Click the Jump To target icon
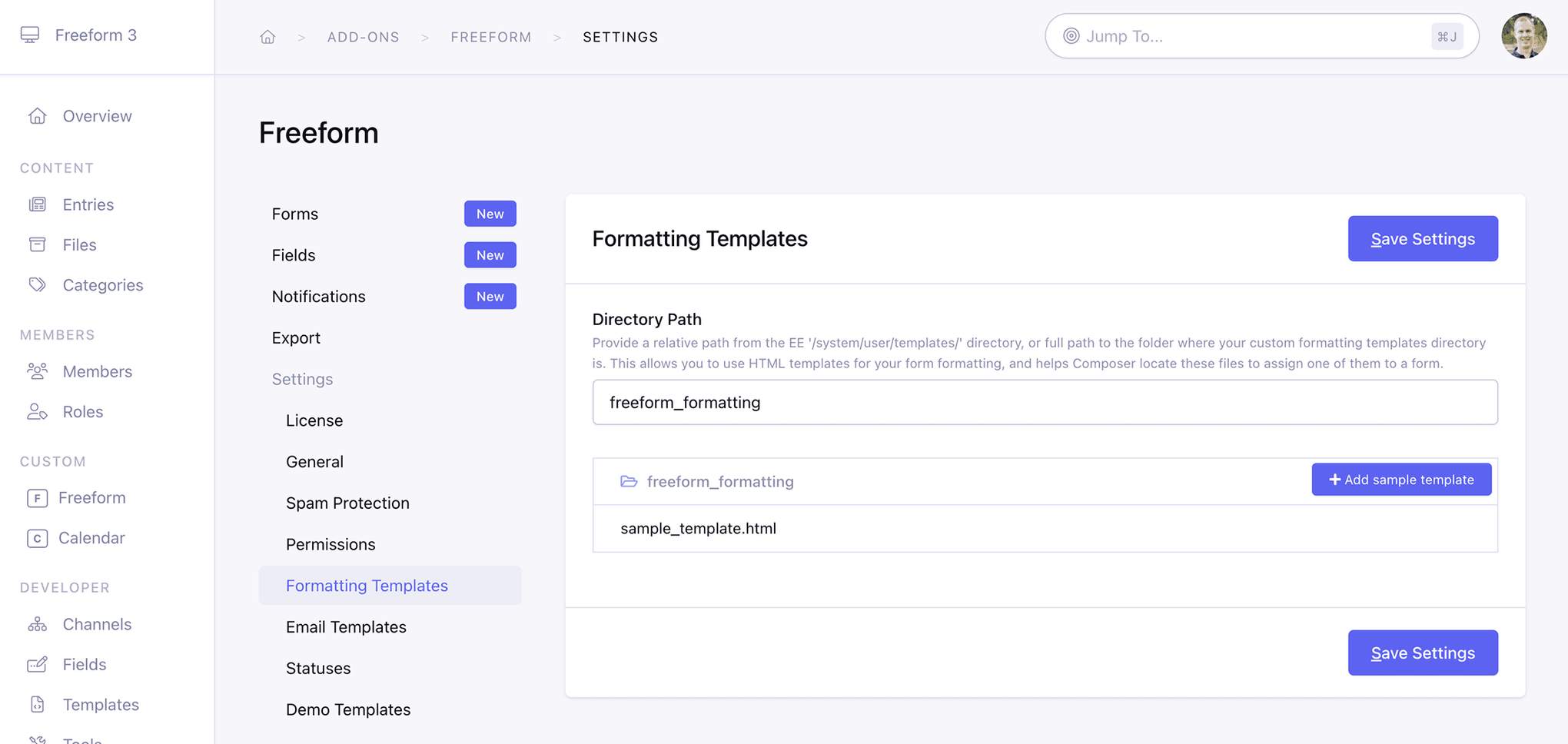Image resolution: width=1568 pixels, height=744 pixels. point(1071,36)
